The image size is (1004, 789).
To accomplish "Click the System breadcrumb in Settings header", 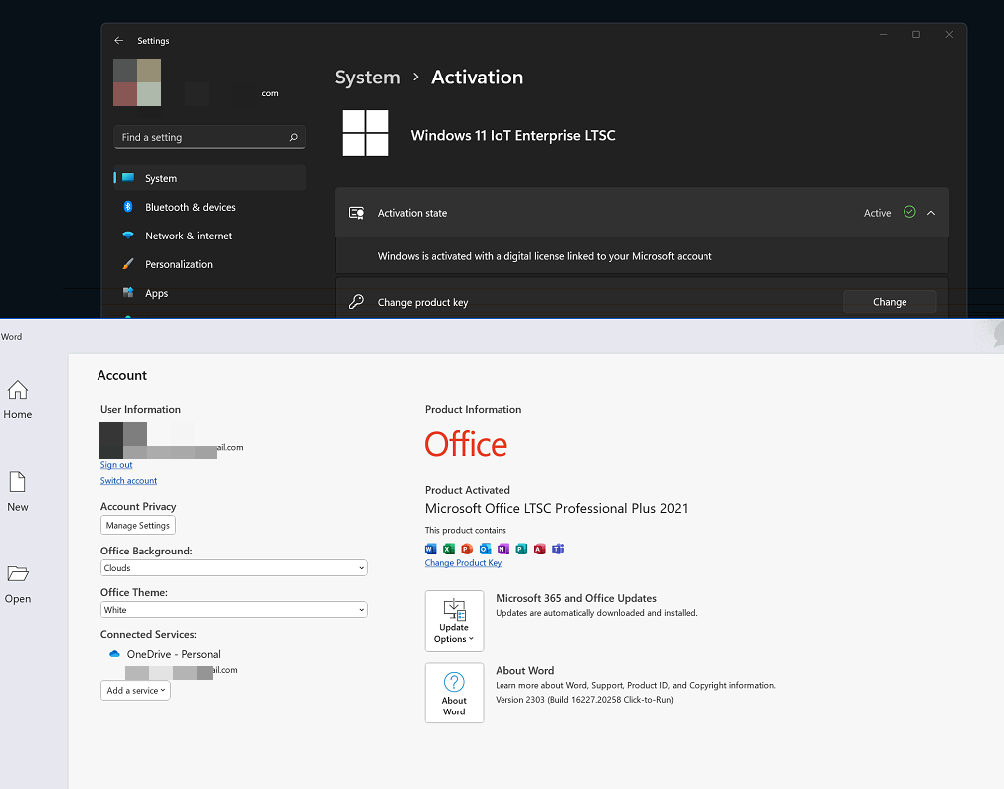I will click(368, 77).
